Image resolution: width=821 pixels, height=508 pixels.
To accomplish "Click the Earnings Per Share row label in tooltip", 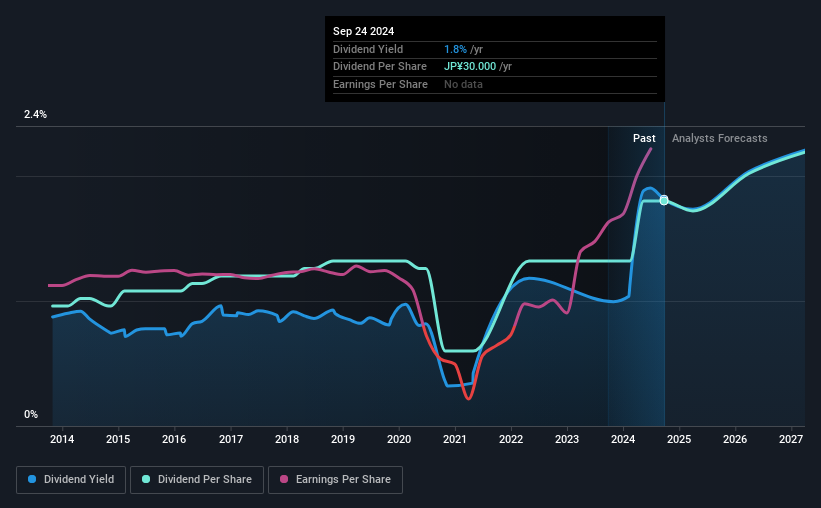I will point(380,84).
